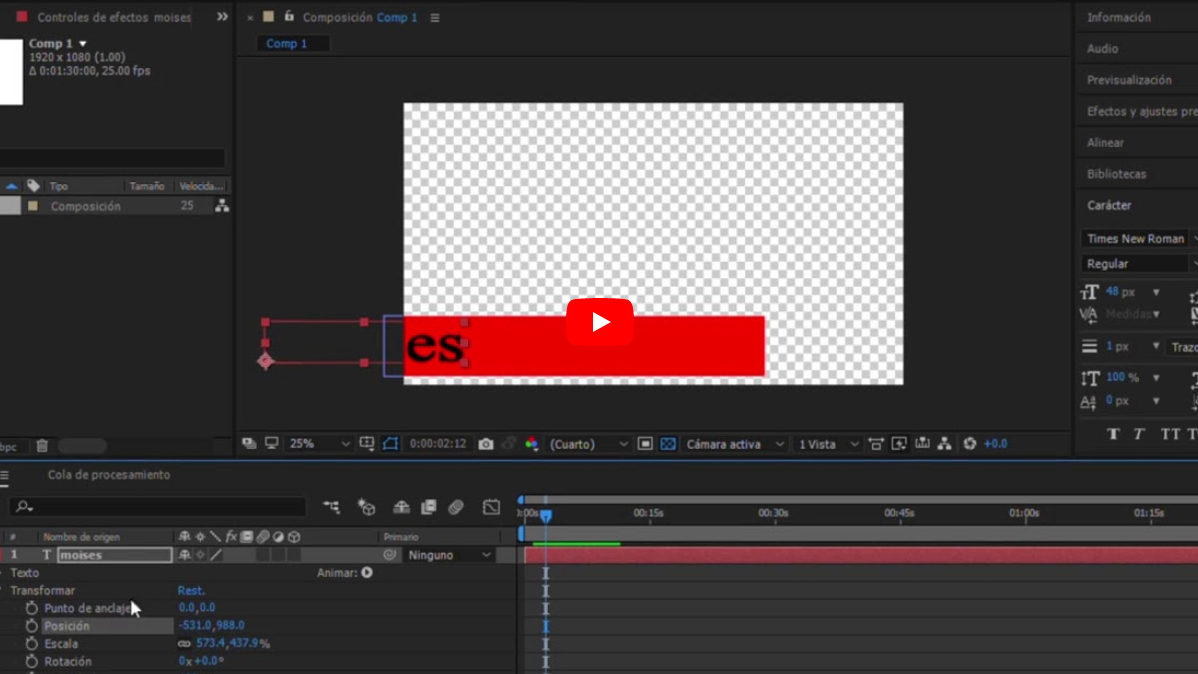Expand the Información panel
1198x674 pixels.
pos(1119,17)
